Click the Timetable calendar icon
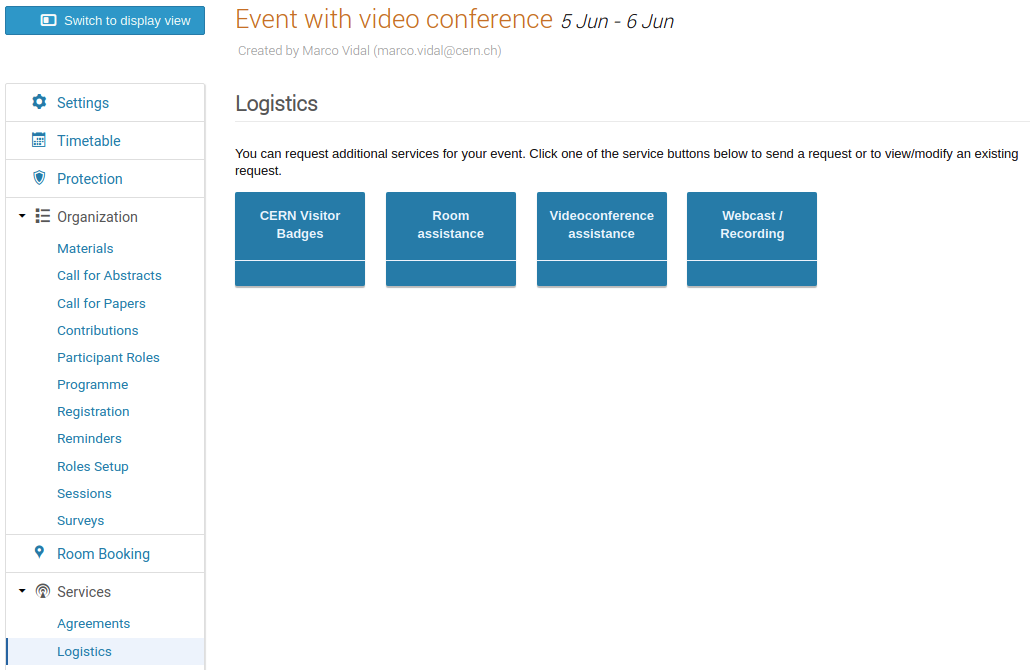Viewport: 1030px width, 670px height. [39, 140]
